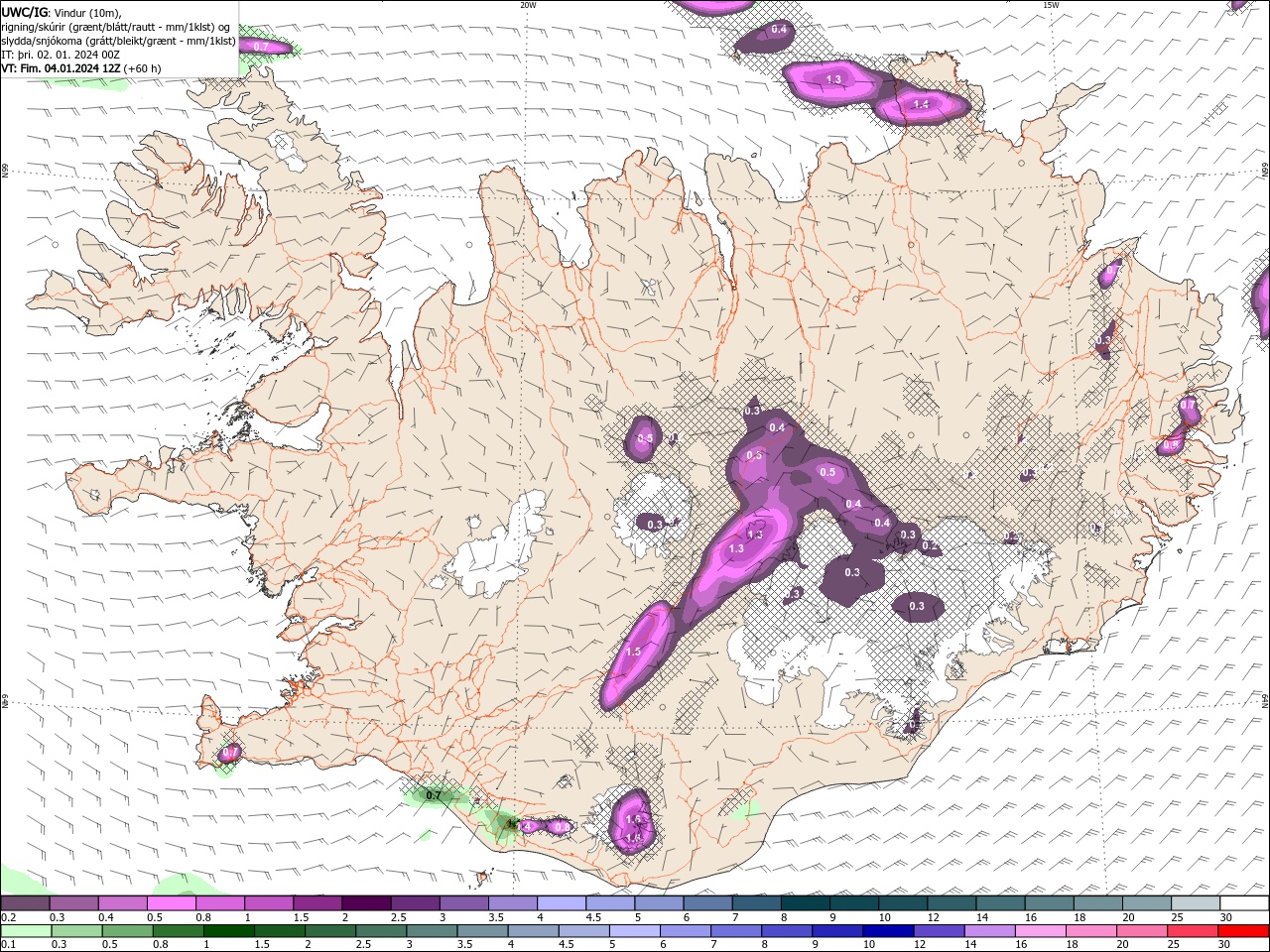Click the '15W' longitude label
This screenshot has height=952, width=1270.
pos(1051,5)
